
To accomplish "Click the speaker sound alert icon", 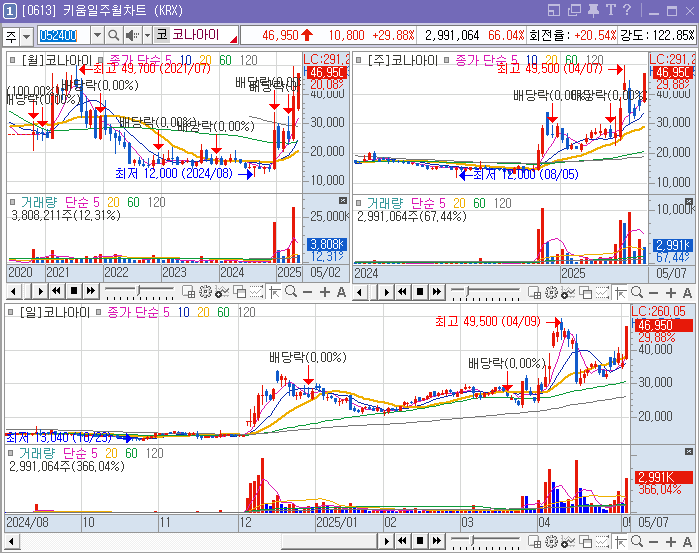I will tap(132, 35).
